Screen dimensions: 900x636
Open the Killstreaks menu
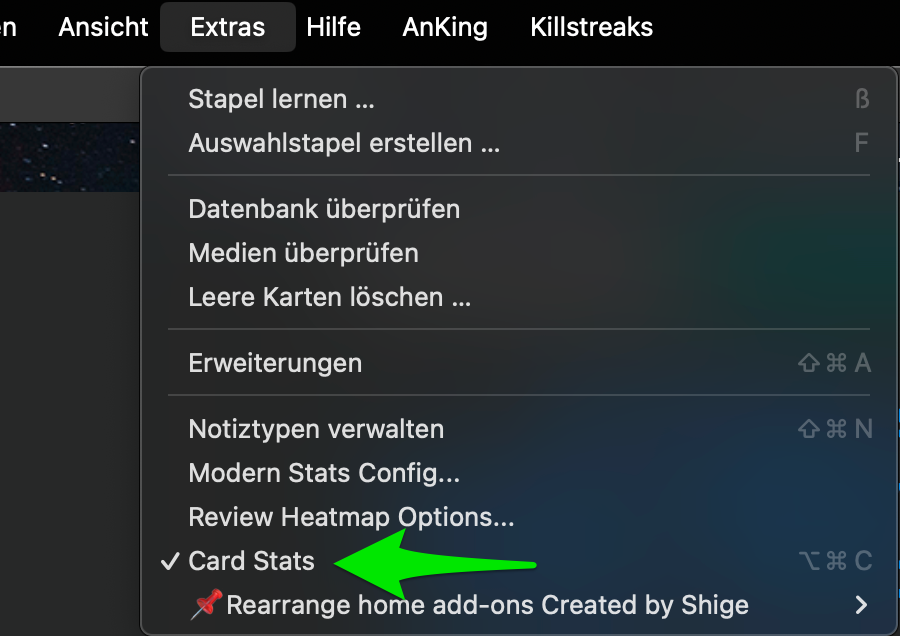(591, 27)
